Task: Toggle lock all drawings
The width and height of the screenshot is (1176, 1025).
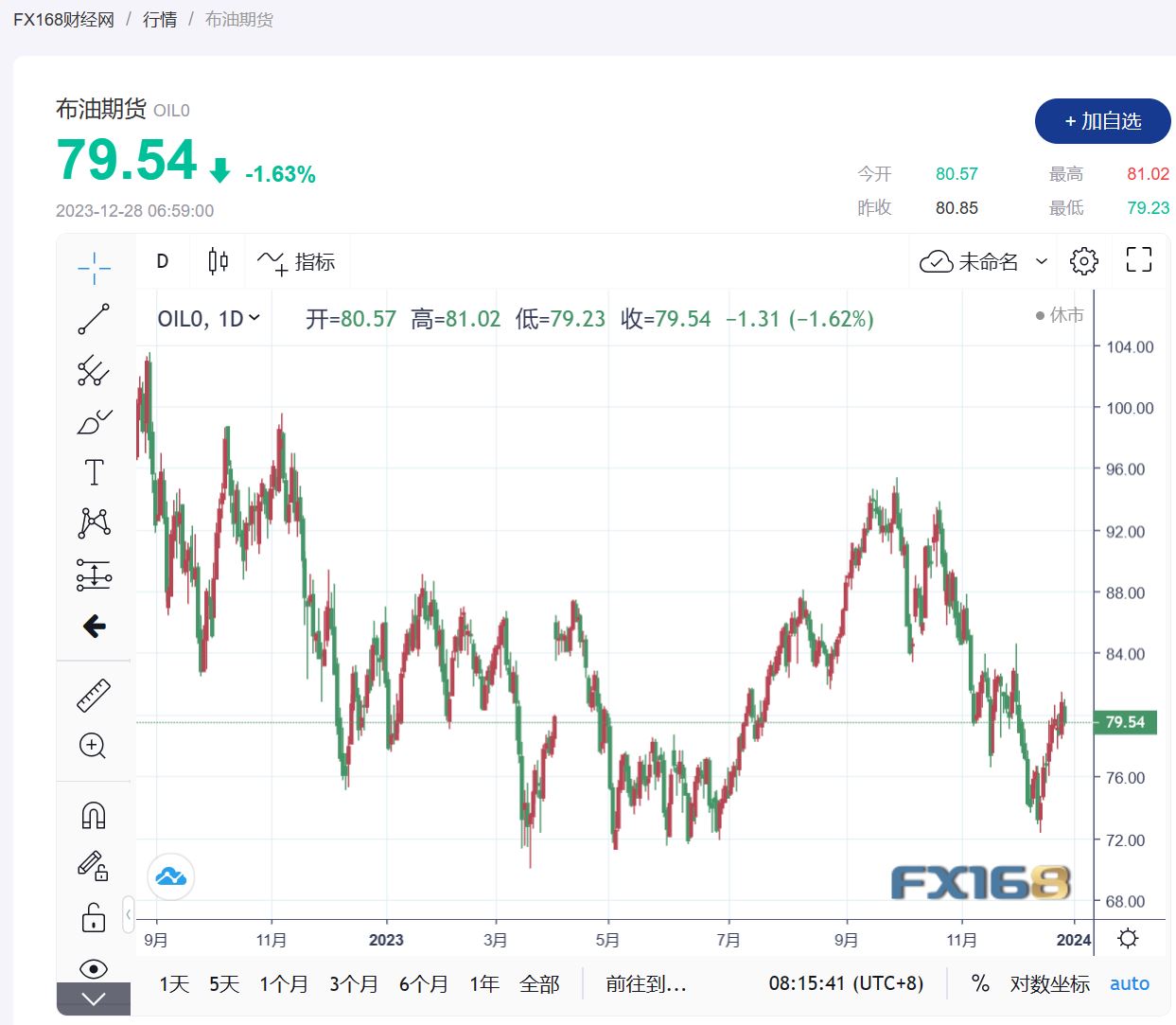Action: tap(94, 917)
